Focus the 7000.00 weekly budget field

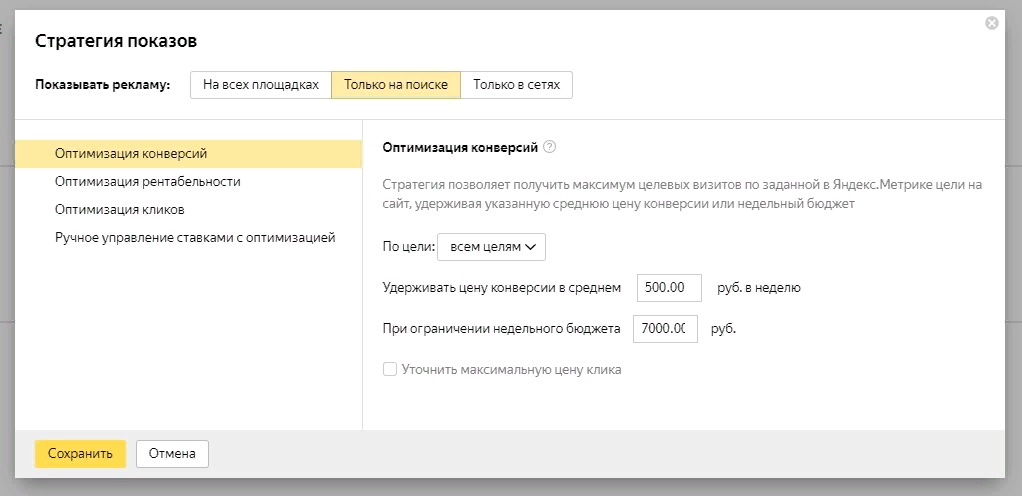665,328
